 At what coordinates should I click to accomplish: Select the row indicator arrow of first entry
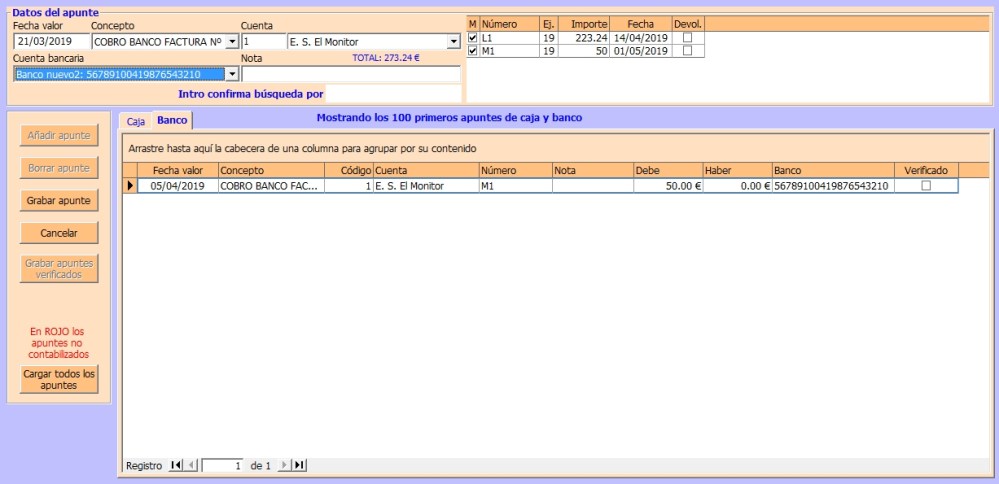tap(129, 186)
